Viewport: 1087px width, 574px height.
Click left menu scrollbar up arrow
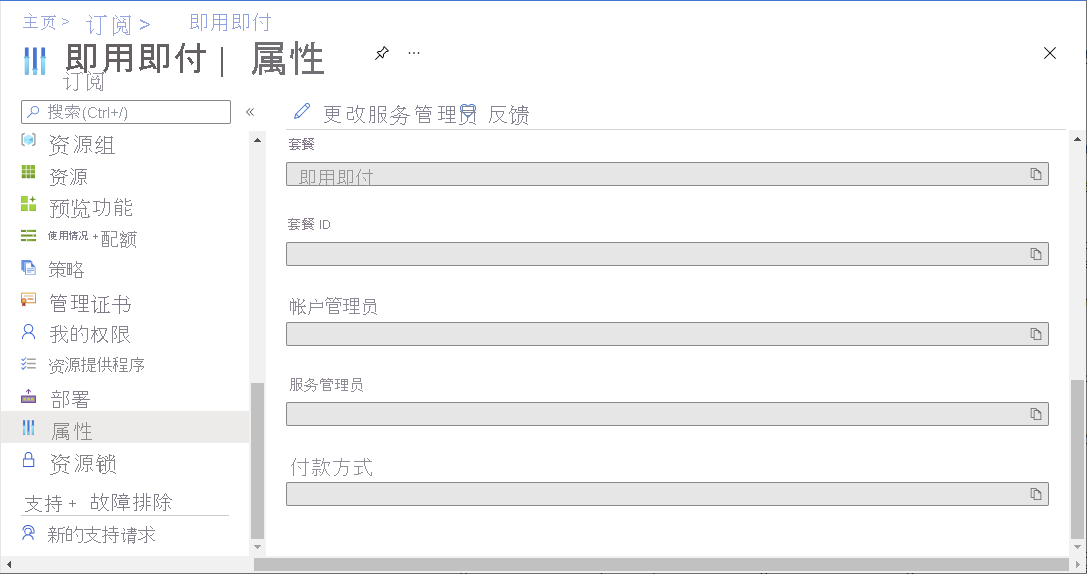257,140
